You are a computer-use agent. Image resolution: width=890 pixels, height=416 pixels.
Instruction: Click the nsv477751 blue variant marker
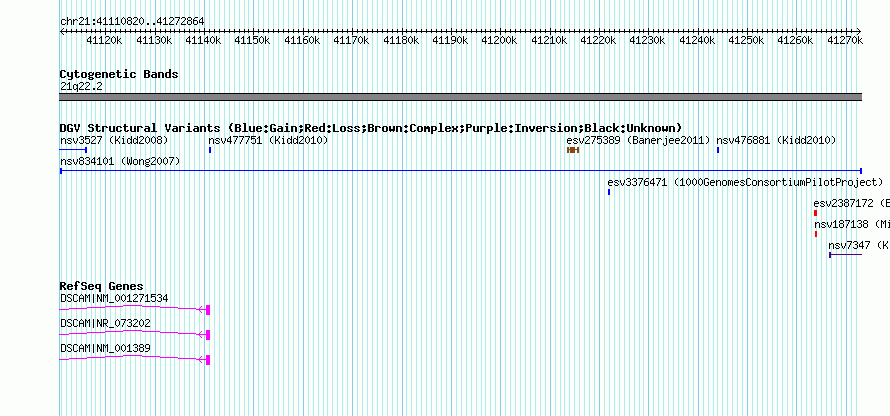click(x=210, y=150)
